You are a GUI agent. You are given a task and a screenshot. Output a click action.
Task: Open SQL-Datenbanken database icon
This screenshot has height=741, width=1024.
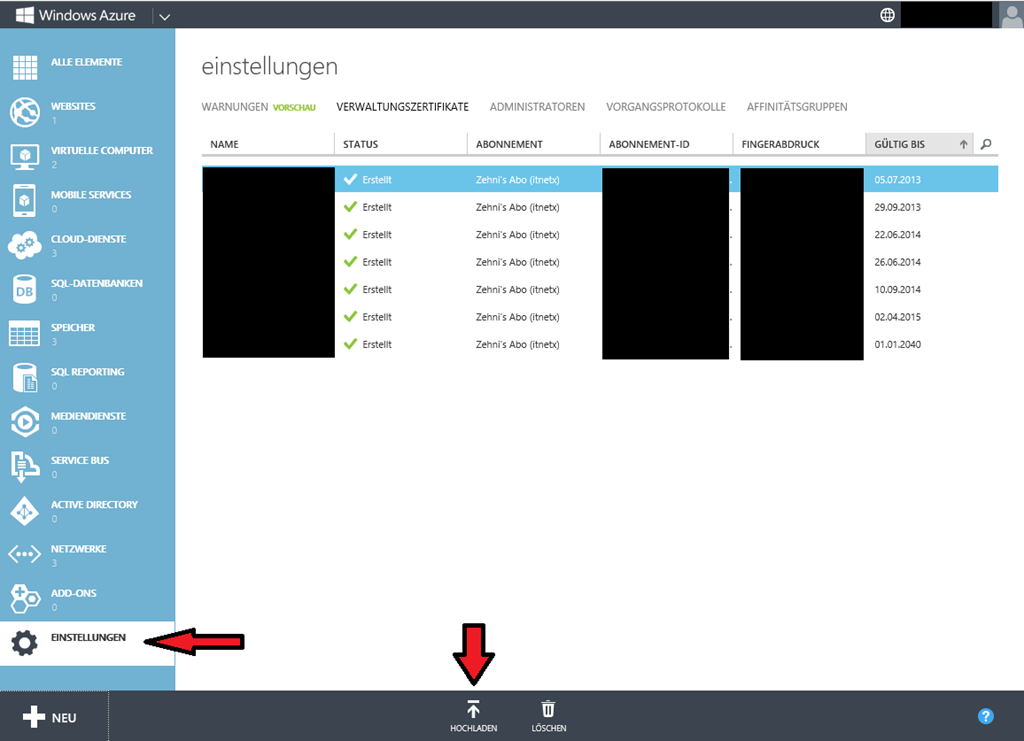point(24,289)
